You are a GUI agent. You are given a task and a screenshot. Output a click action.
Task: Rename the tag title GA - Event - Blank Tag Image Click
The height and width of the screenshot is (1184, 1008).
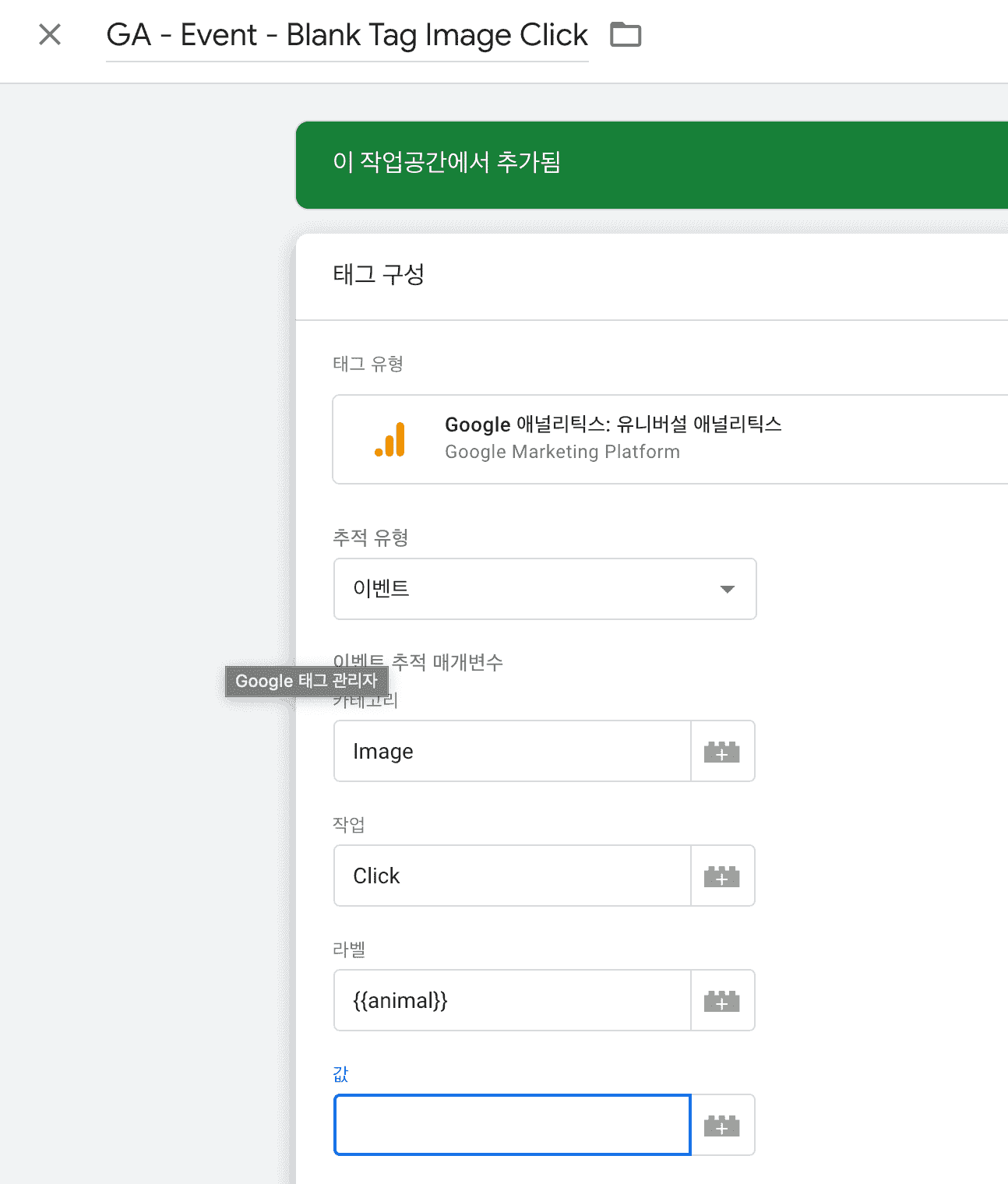coord(347,36)
